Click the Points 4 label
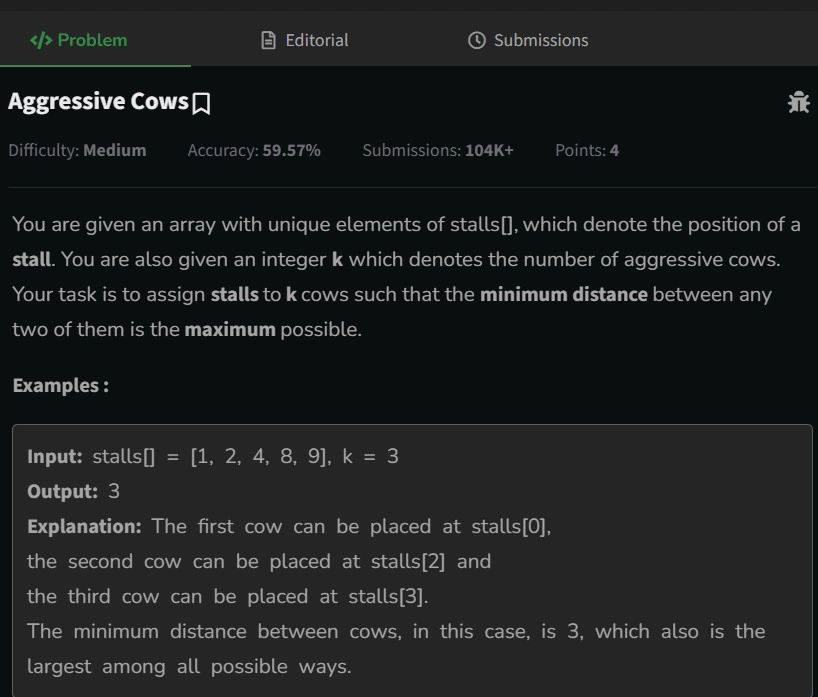818x697 pixels. [x=587, y=150]
